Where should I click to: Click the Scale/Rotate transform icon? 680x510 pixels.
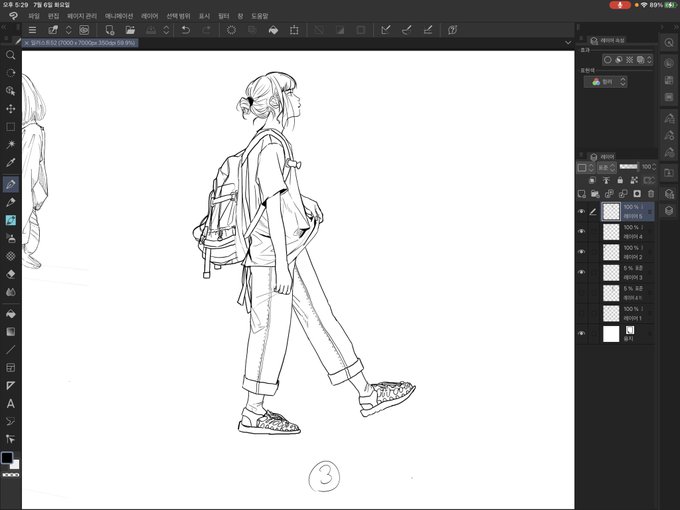coord(294,30)
